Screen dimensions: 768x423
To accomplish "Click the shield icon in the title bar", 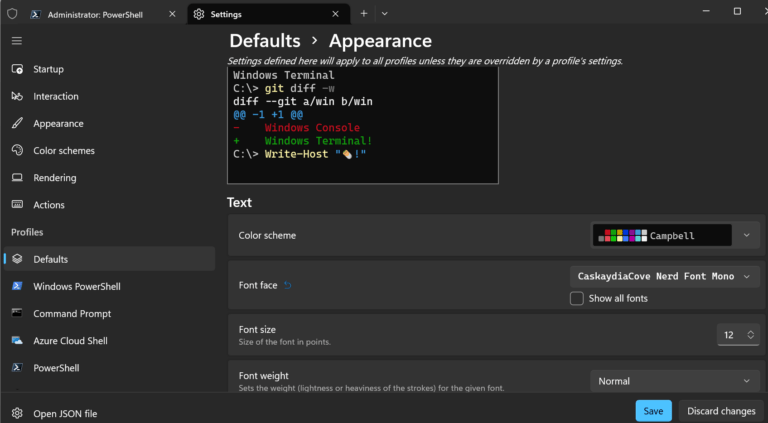I will point(12,14).
